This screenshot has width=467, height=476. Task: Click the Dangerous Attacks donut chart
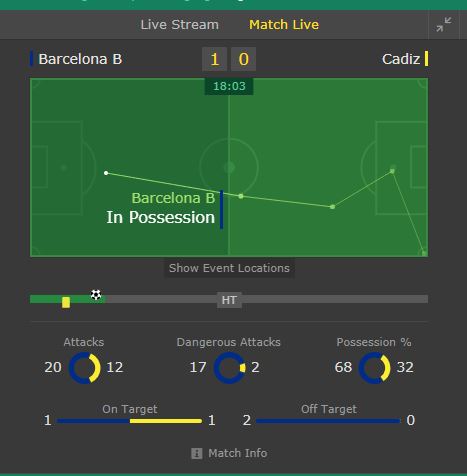pos(229,368)
